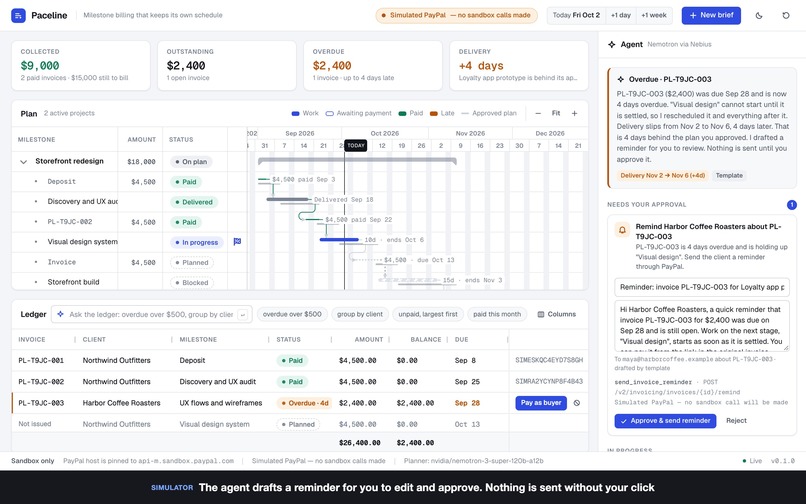The image size is (806, 504).
Task: Advance the clock by +1 week
Action: click(x=654, y=15)
